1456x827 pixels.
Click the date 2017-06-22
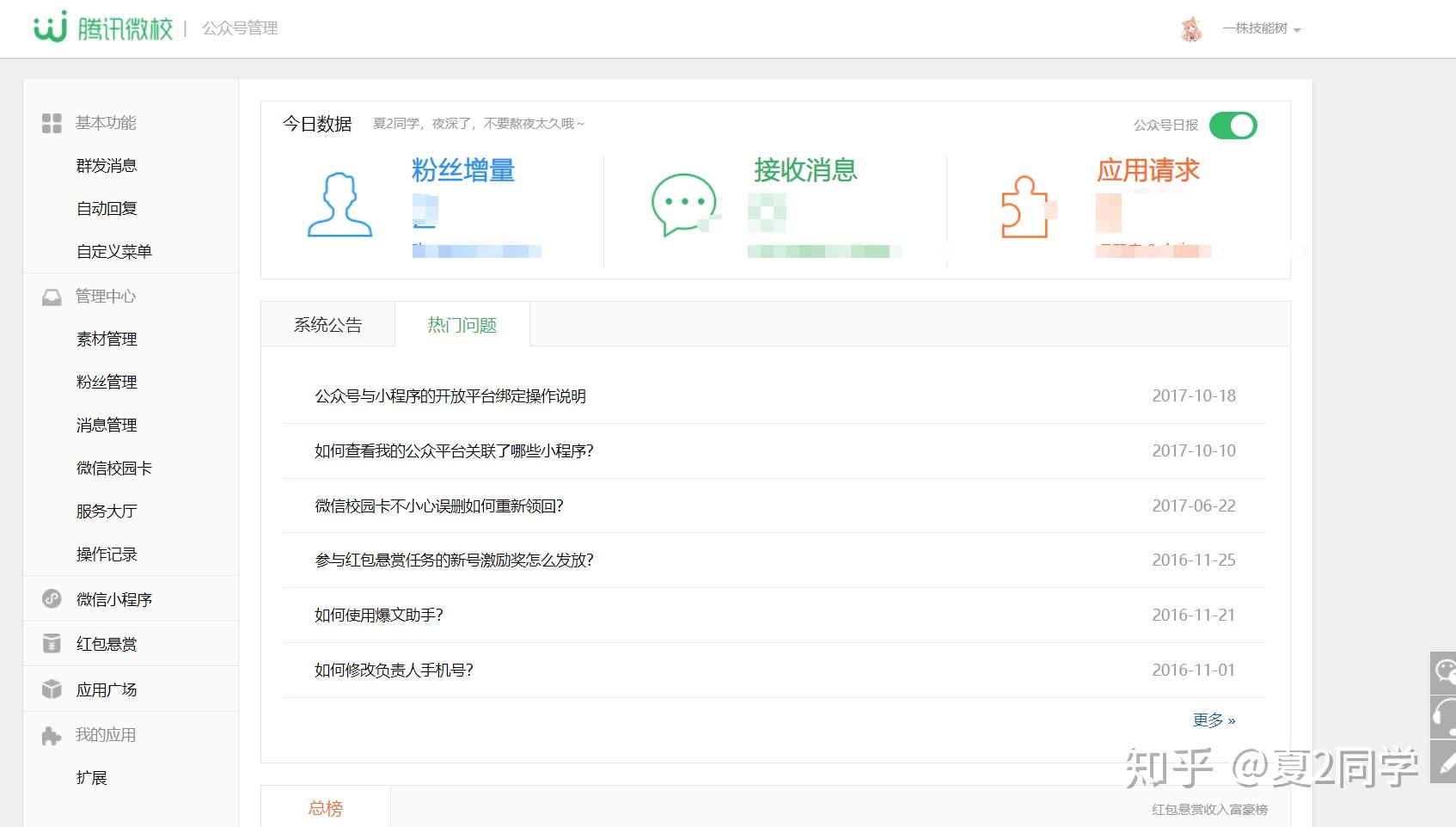point(1194,505)
